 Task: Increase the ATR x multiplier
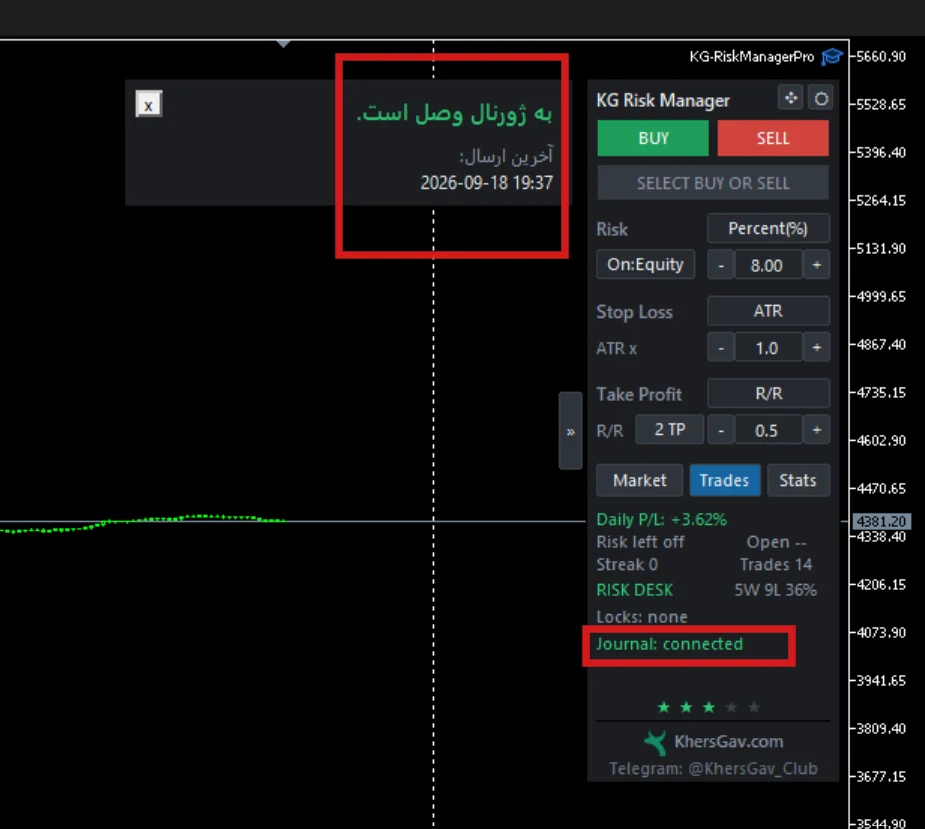pos(816,348)
